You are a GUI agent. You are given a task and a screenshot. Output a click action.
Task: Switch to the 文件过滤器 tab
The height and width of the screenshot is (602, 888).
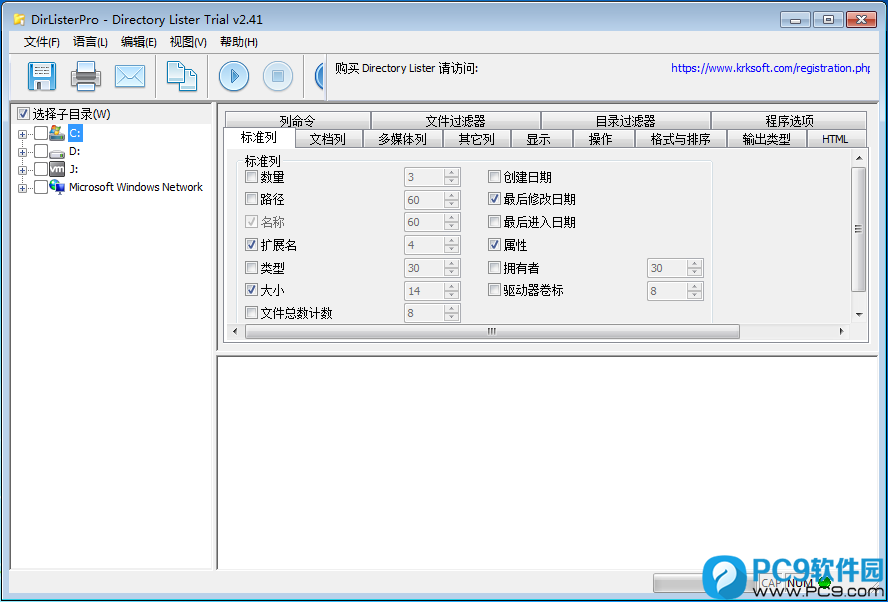(455, 121)
